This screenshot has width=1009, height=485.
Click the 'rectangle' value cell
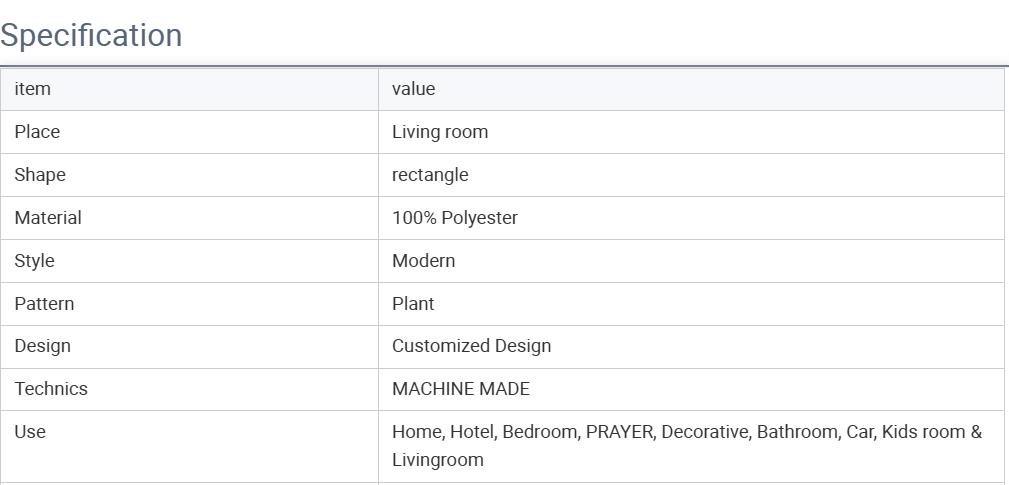[430, 175]
